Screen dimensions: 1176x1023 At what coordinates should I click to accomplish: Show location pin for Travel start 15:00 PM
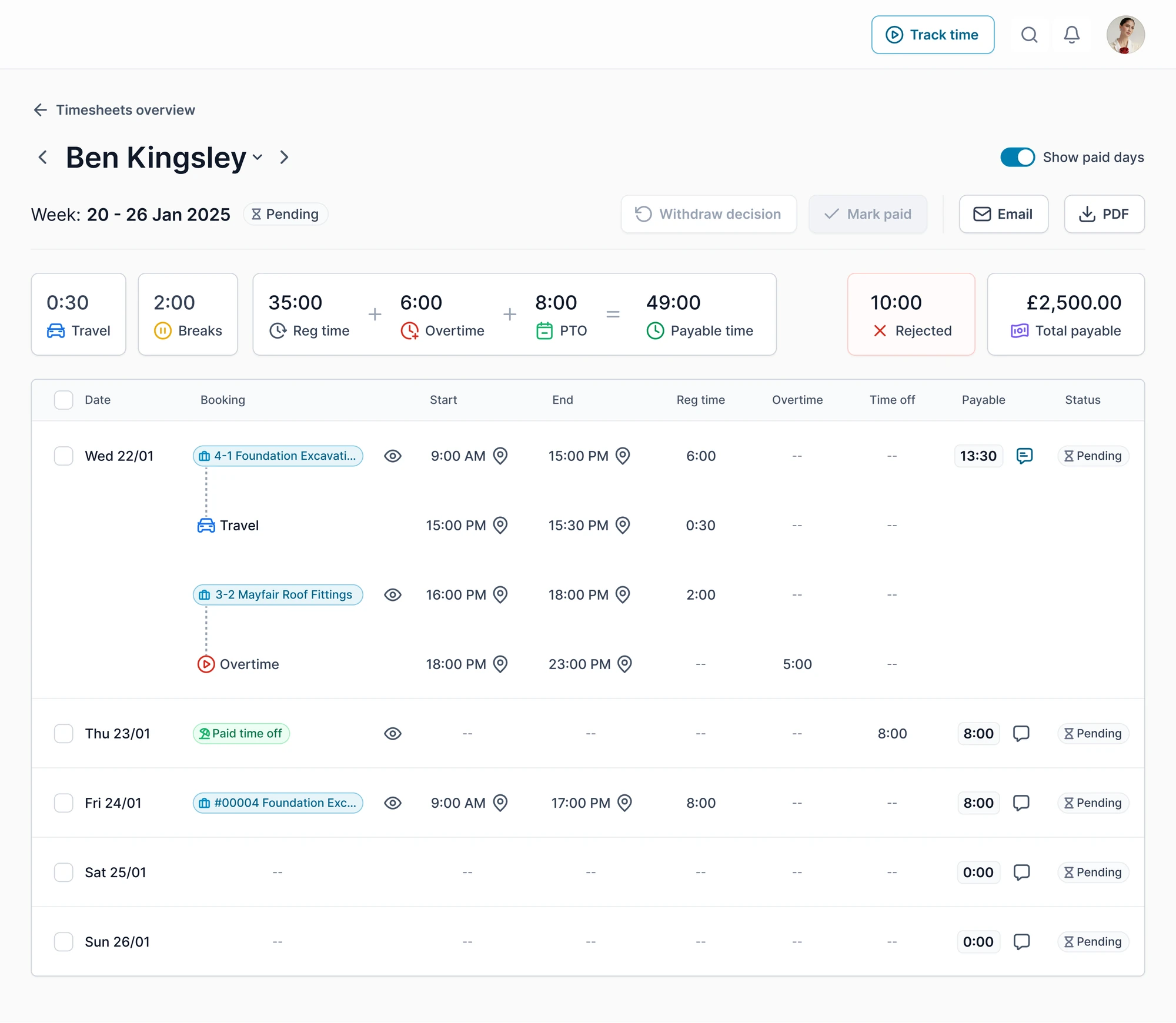(500, 525)
